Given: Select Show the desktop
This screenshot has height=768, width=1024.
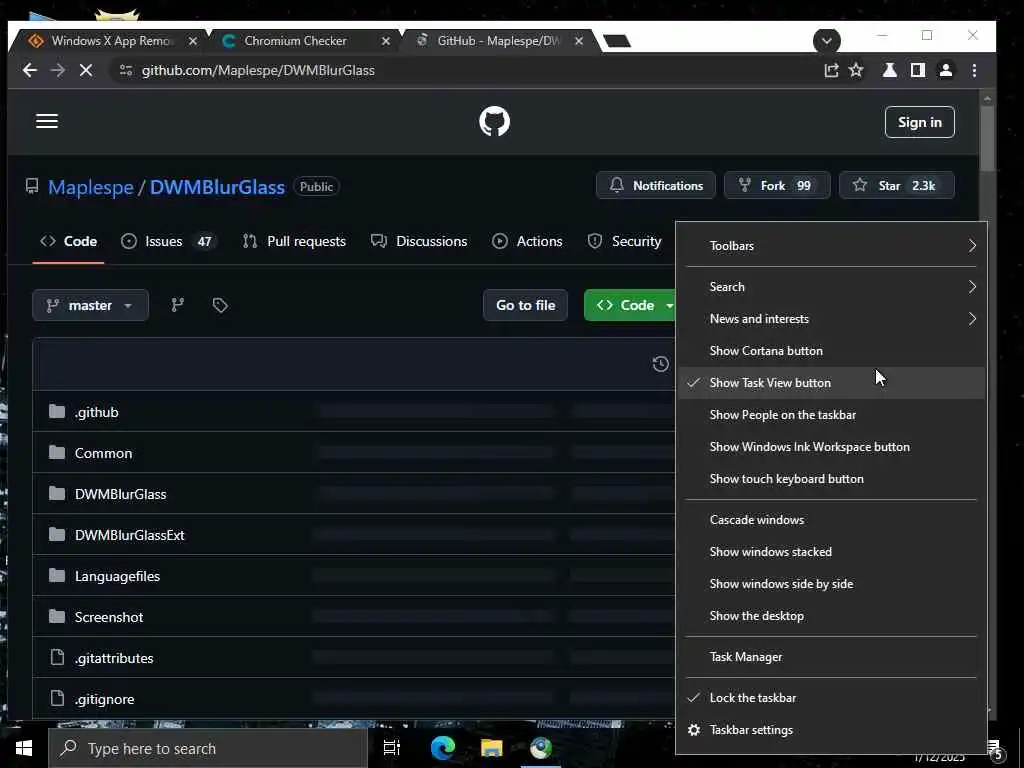Looking at the screenshot, I should pyautogui.click(x=831, y=616).
